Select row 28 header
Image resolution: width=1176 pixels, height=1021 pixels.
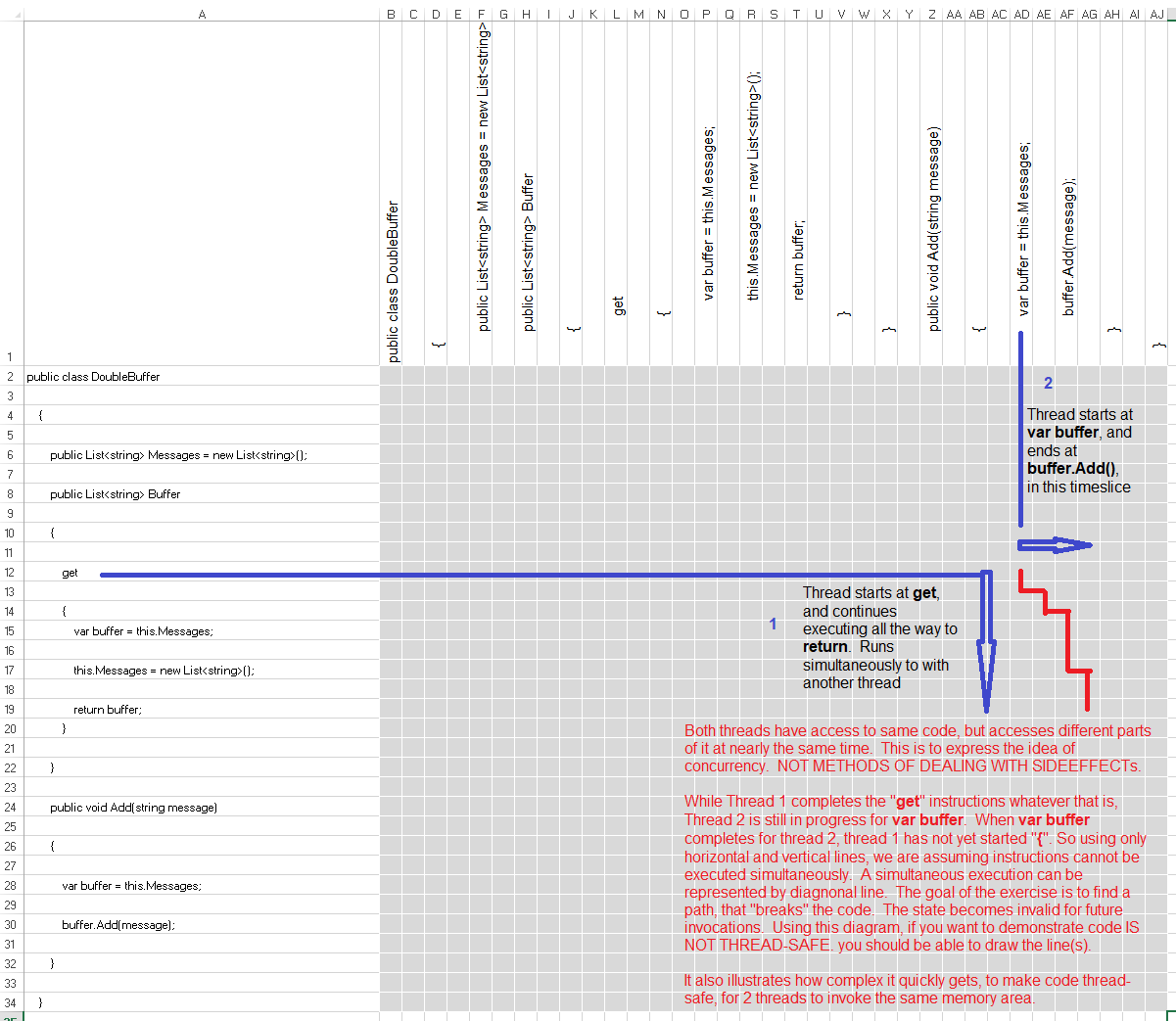point(12,885)
